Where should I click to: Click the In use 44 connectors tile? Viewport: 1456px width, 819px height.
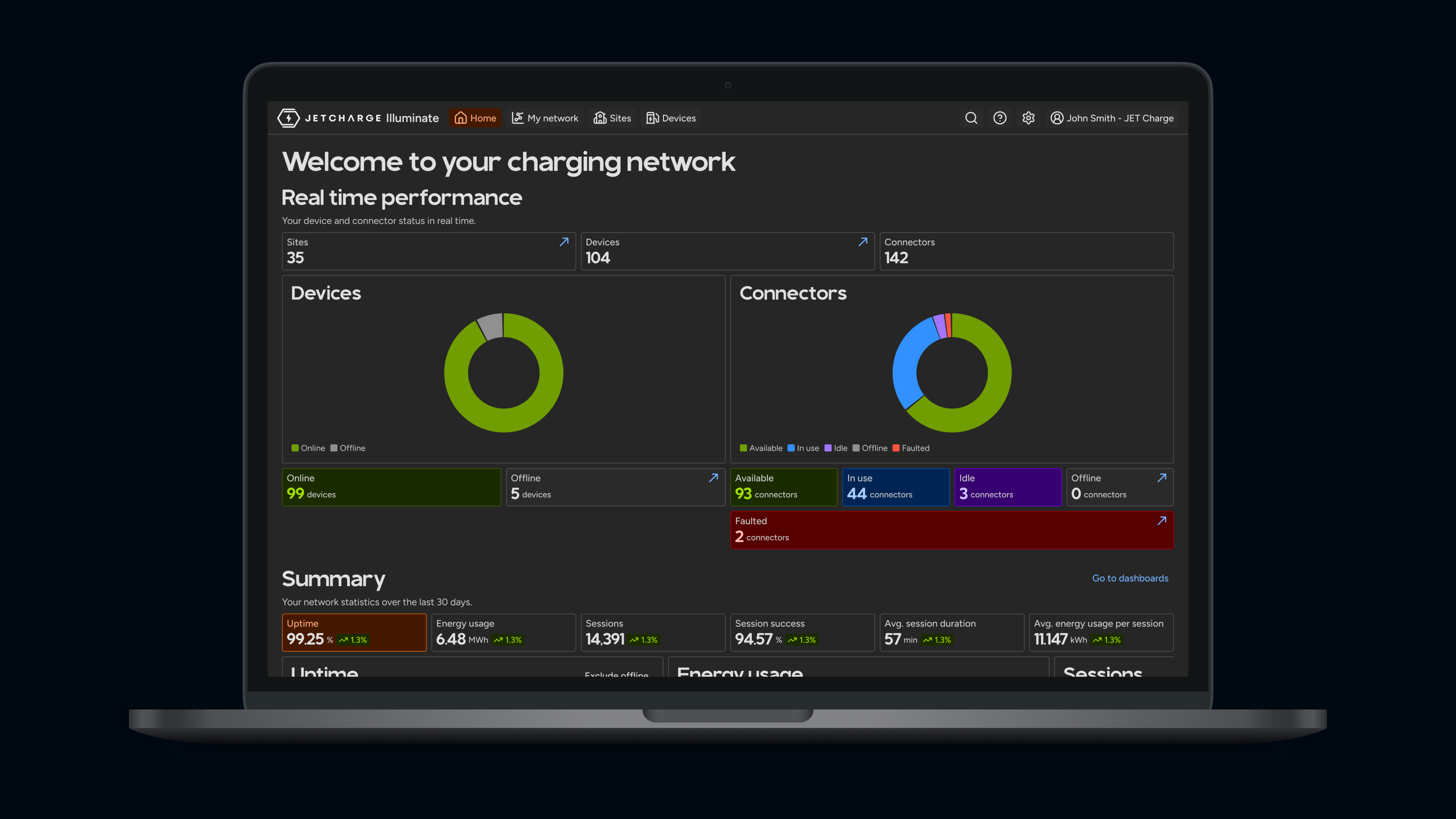coord(896,487)
